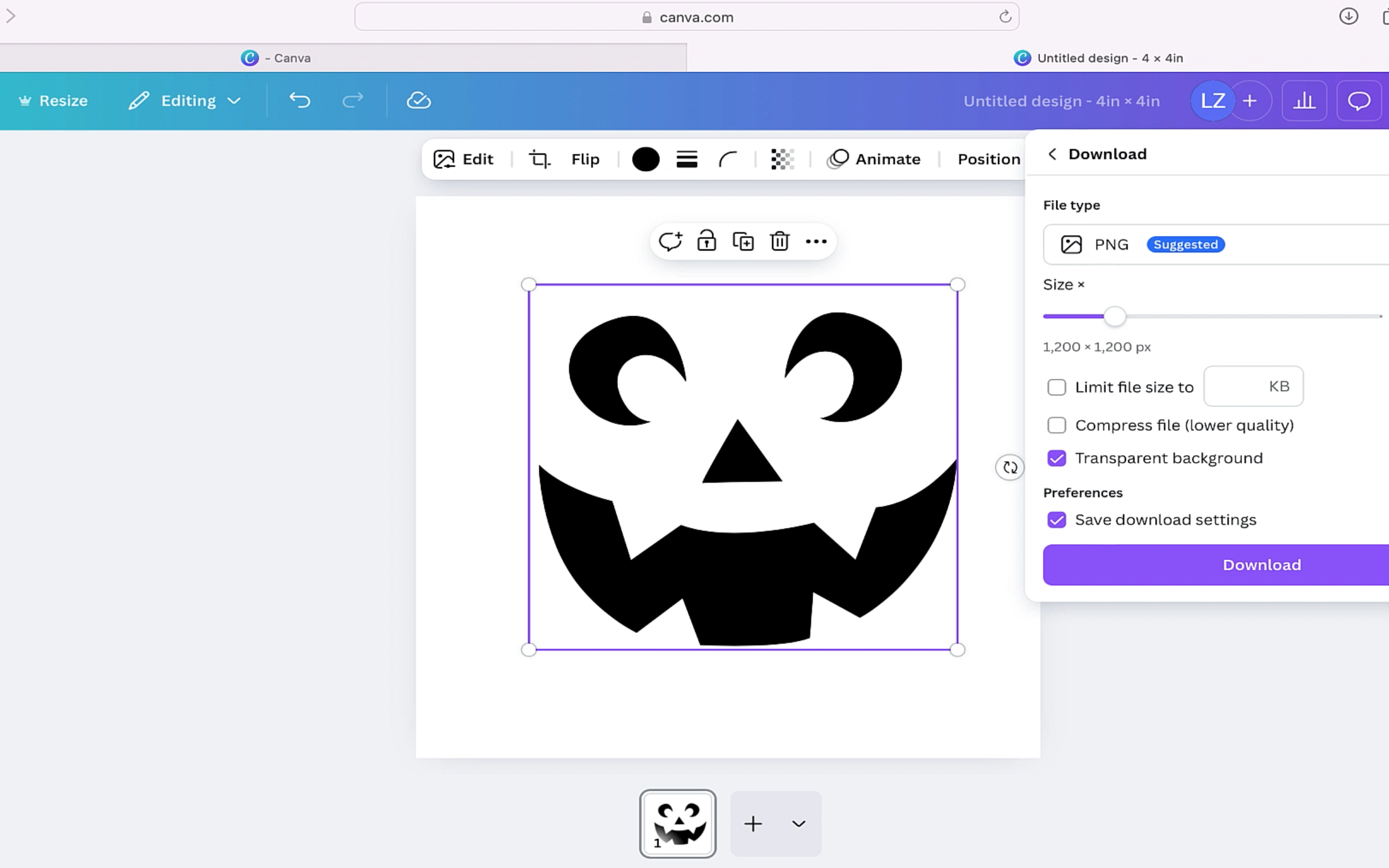Viewport: 1389px width, 868px height.
Task: Uncheck Save download settings
Action: point(1057,519)
